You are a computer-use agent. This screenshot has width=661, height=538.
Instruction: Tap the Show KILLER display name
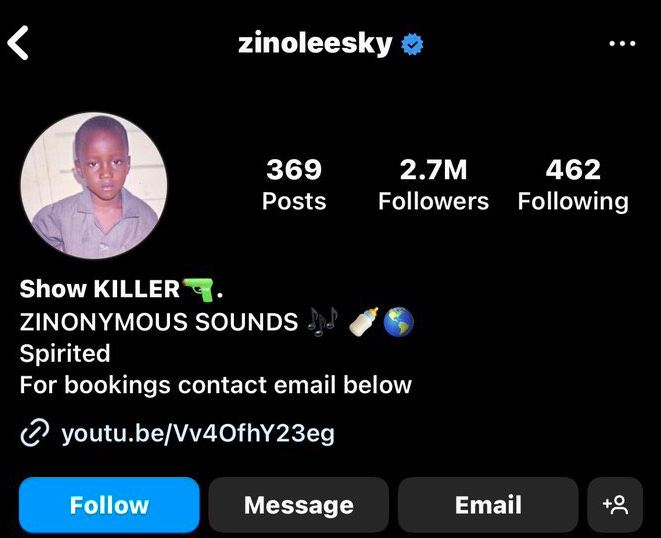pyautogui.click(x=99, y=289)
